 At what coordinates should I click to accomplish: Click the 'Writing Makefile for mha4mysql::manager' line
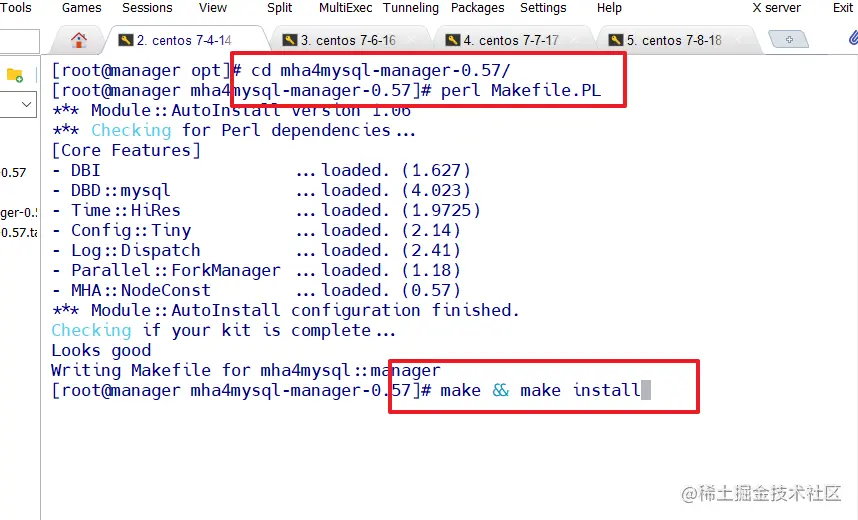coord(246,371)
